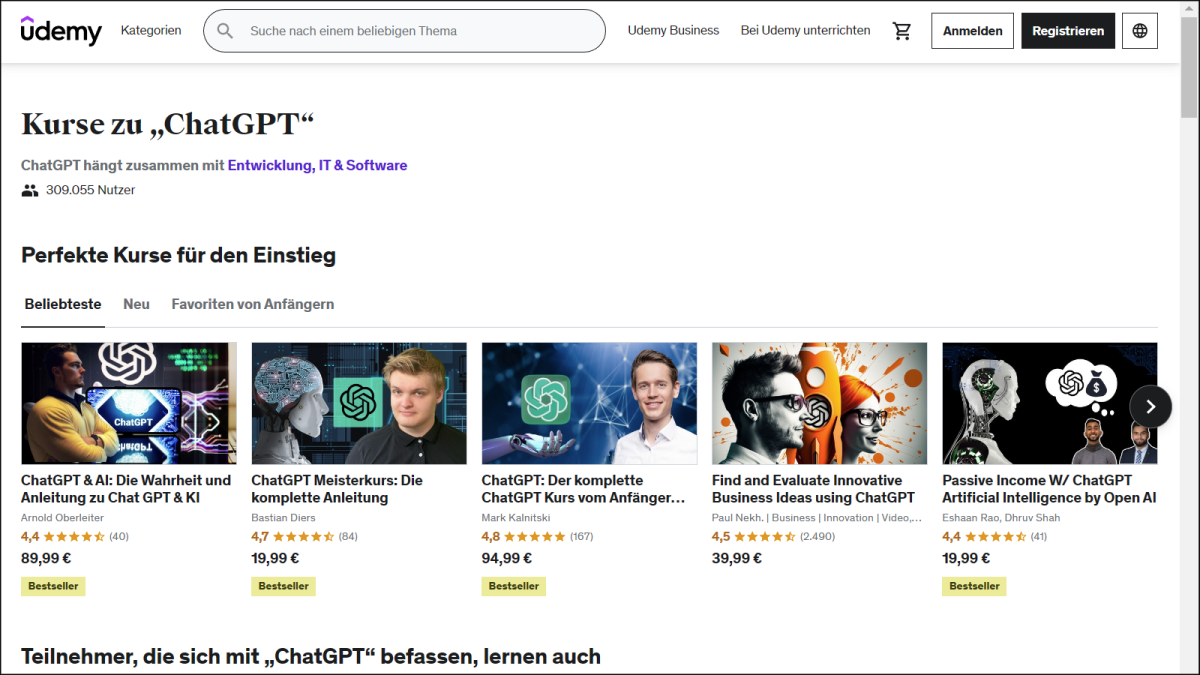Click the Anmelden button
Viewport: 1200px width, 675px height.
pyautogui.click(x=972, y=31)
